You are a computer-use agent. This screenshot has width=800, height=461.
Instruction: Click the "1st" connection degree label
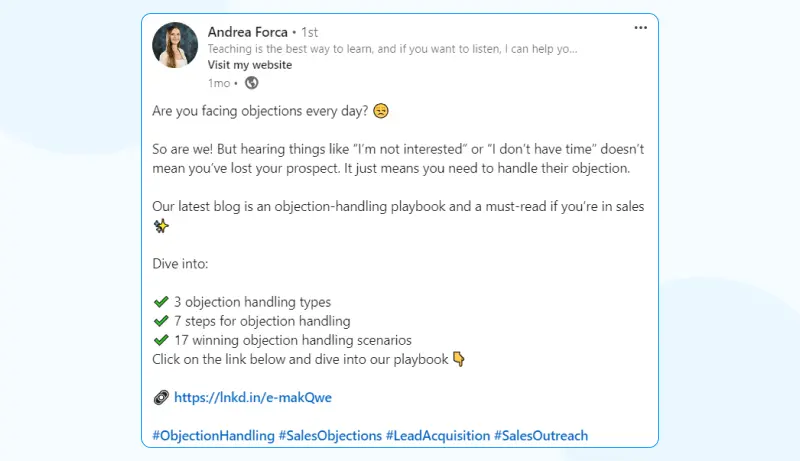pyautogui.click(x=310, y=32)
